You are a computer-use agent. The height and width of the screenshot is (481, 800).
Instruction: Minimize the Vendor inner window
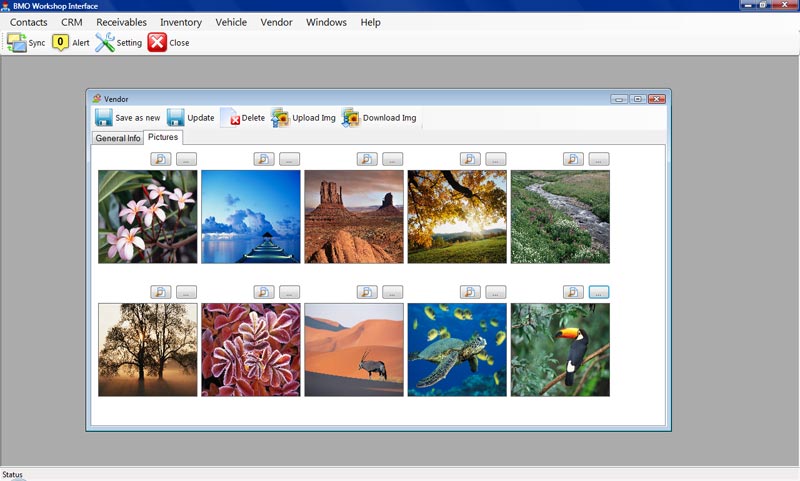pos(619,99)
